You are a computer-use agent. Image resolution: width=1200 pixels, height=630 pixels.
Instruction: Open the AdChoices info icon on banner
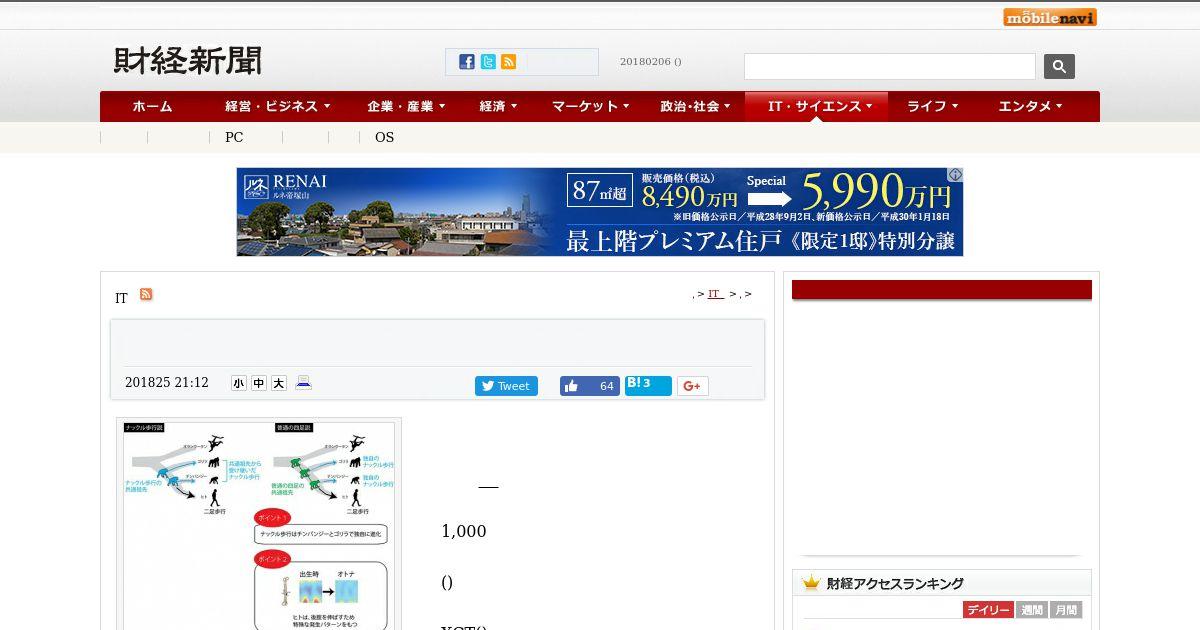pyautogui.click(x=955, y=175)
